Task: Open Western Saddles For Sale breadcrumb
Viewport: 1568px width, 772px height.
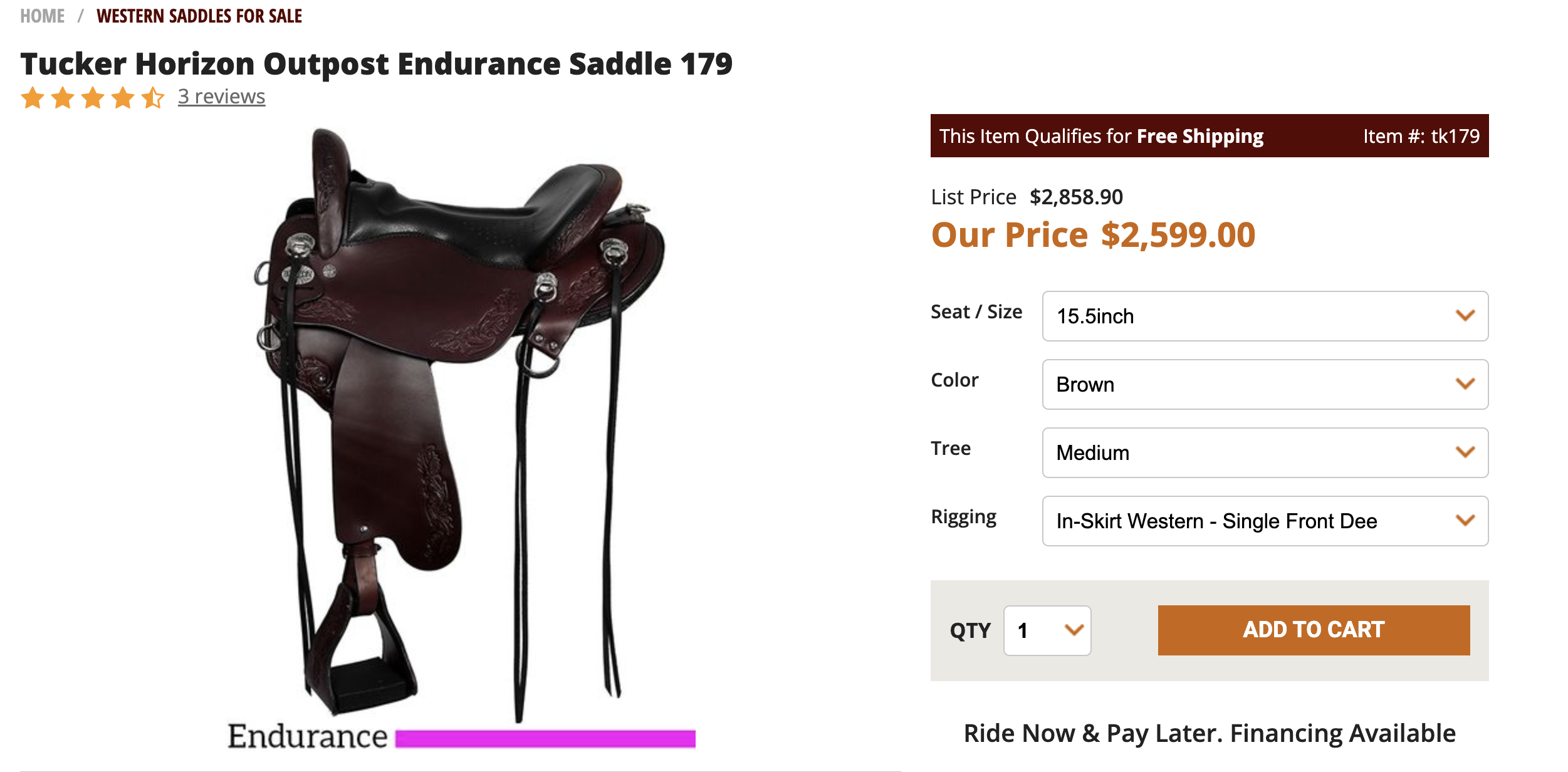Action: 199,16
